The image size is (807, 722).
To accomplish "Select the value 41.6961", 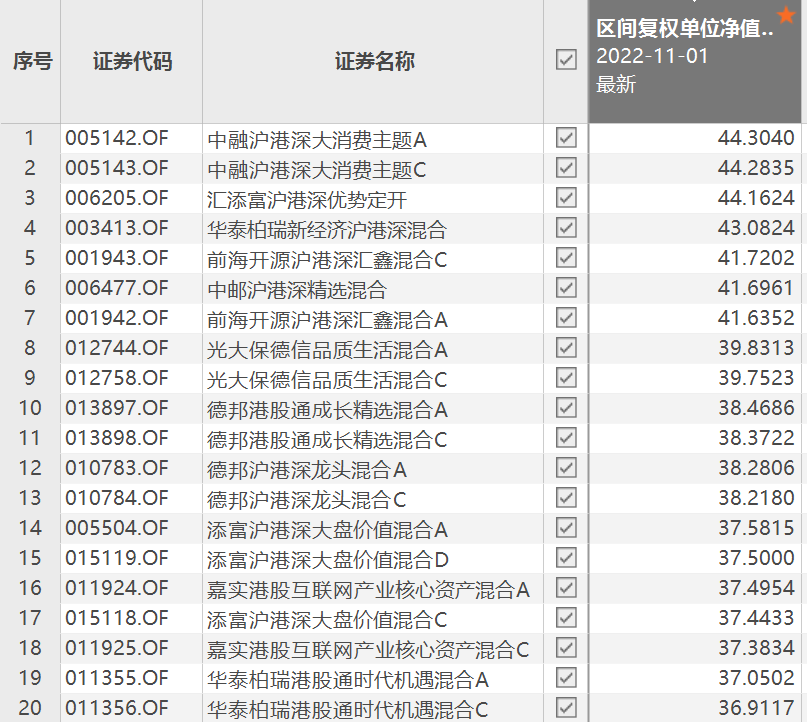I will click(x=756, y=288).
